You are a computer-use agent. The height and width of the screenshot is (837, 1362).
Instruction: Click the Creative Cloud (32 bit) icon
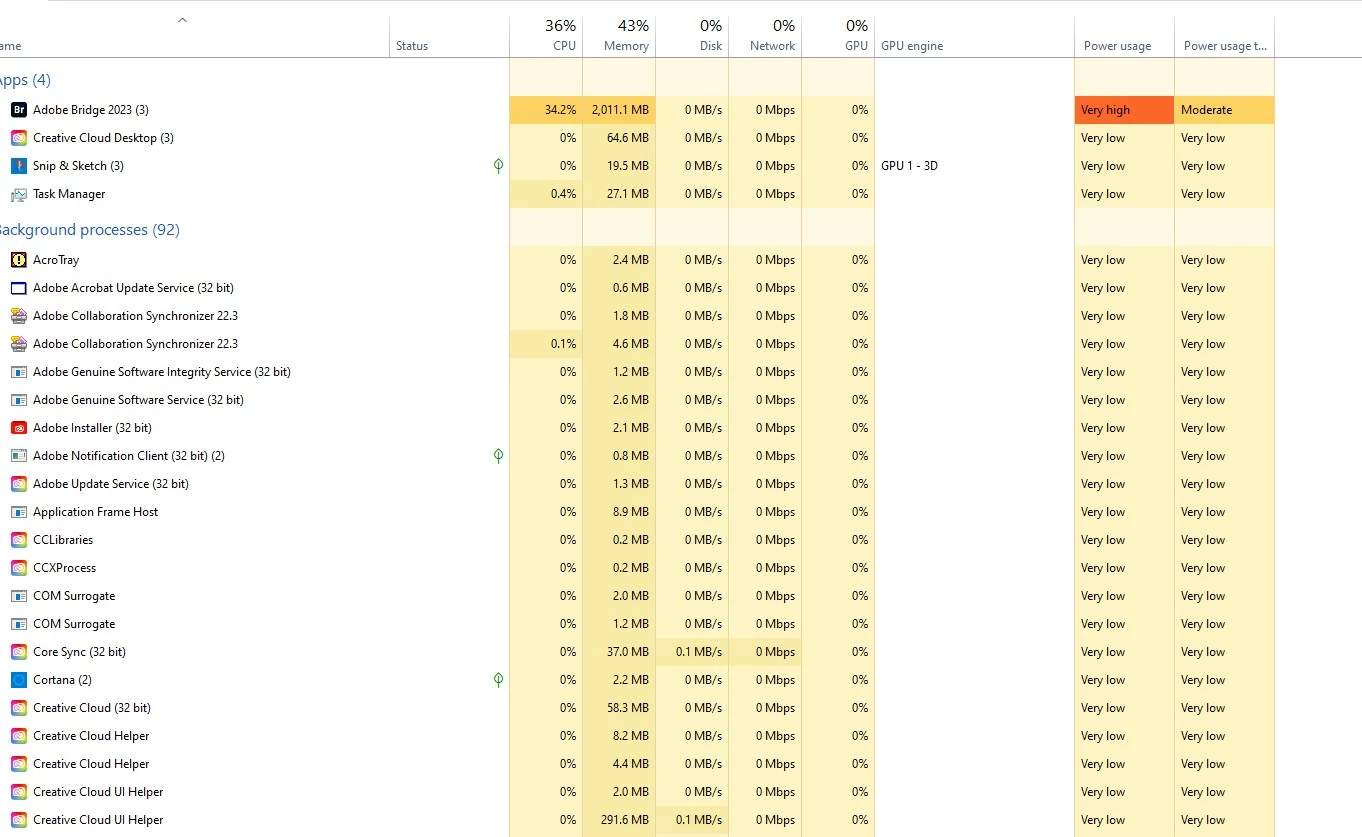18,708
